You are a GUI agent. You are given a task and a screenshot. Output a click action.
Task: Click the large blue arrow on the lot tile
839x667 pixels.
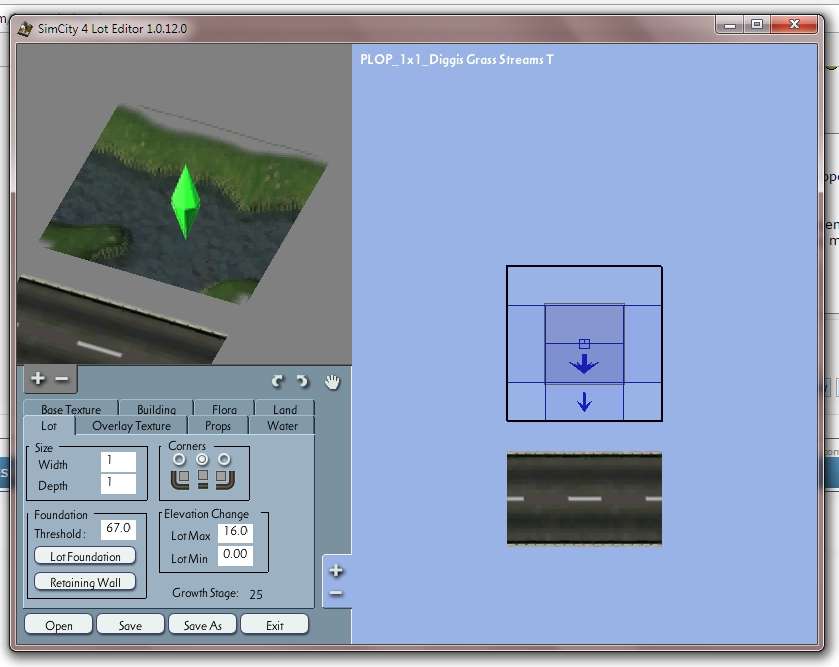tap(584, 364)
